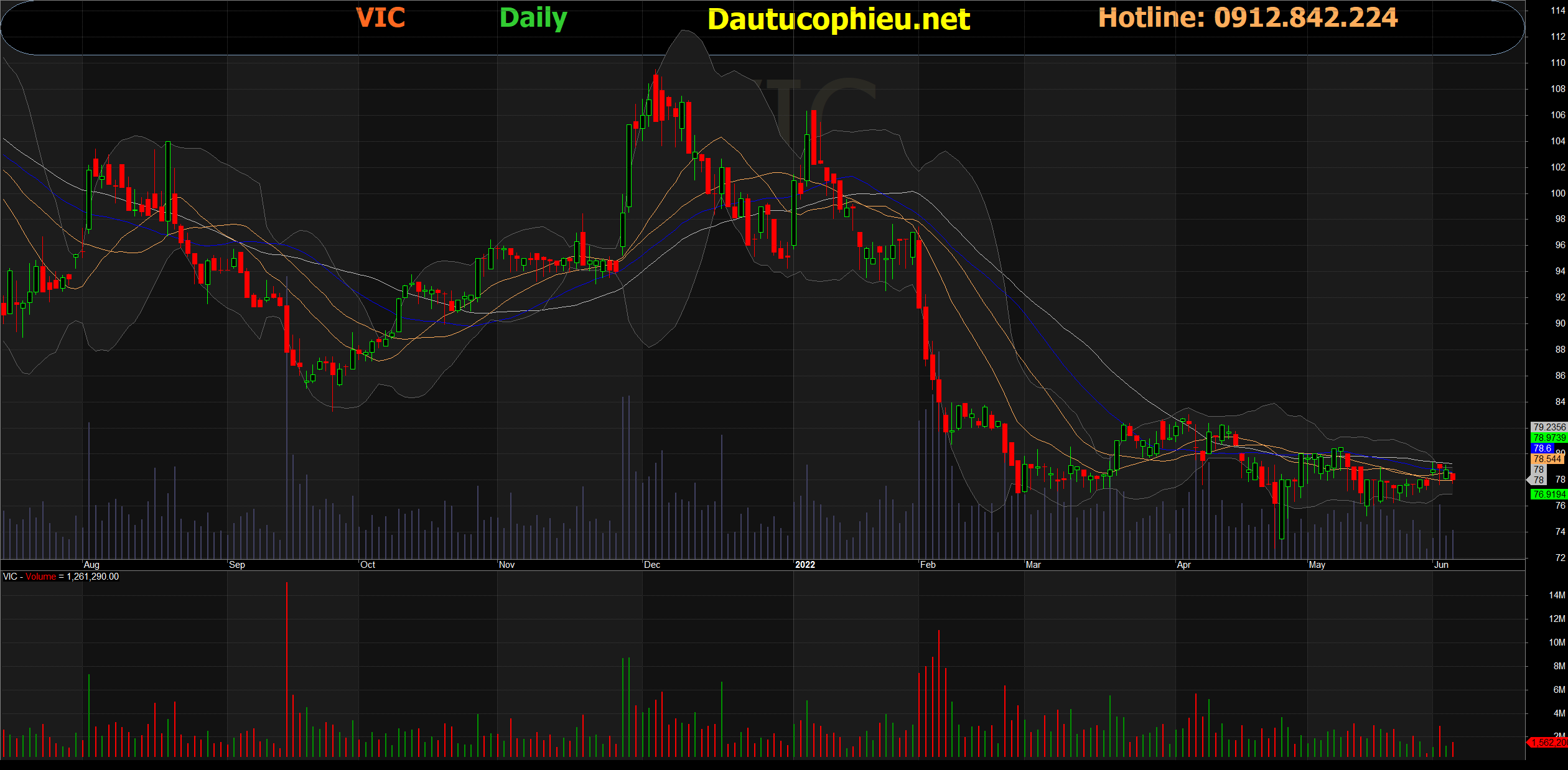This screenshot has height=770, width=1568.
Task: Click the gray 79.2356 price tag
Action: [x=1548, y=427]
